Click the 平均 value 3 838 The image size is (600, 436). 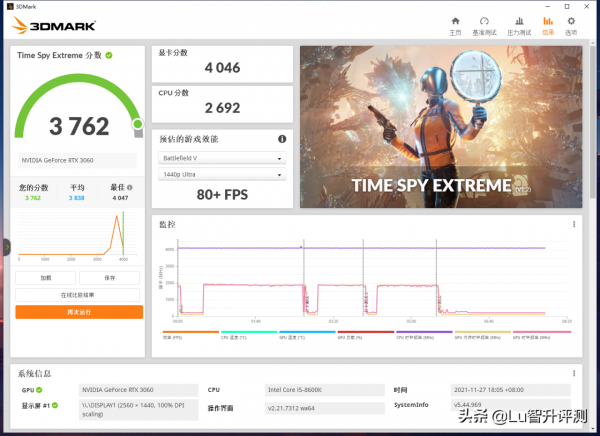click(x=77, y=198)
